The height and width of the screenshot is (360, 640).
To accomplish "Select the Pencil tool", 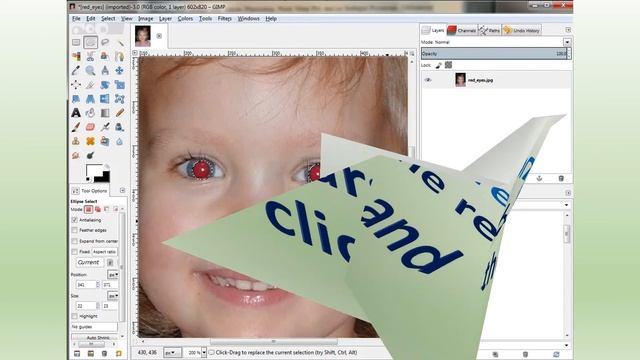I will (x=120, y=113).
